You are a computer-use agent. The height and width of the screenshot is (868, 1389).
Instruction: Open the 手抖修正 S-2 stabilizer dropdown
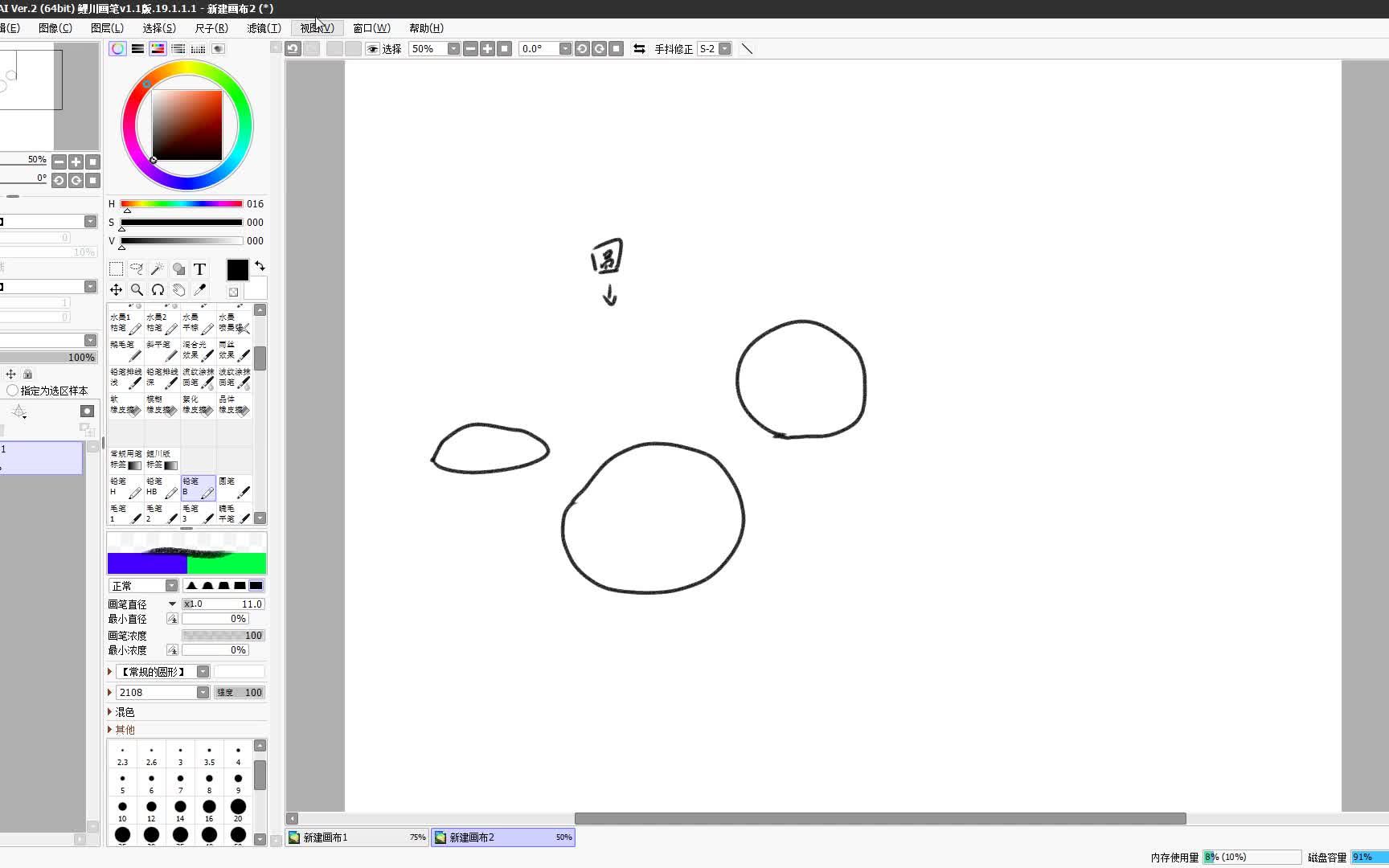tap(725, 49)
